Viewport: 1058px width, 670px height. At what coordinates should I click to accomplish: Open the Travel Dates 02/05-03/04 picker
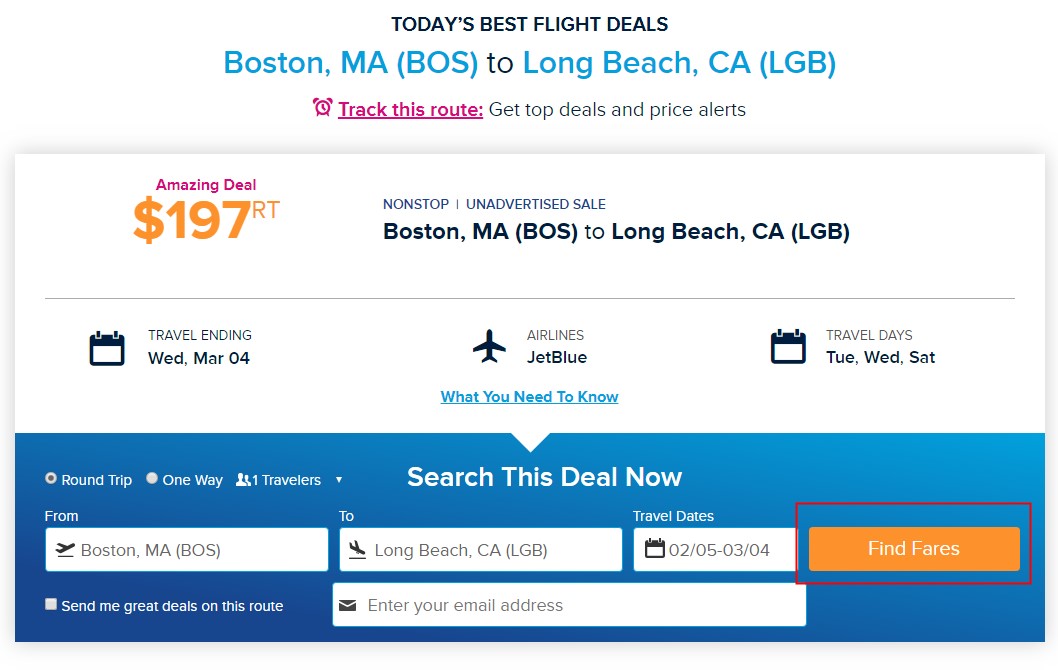click(715, 549)
